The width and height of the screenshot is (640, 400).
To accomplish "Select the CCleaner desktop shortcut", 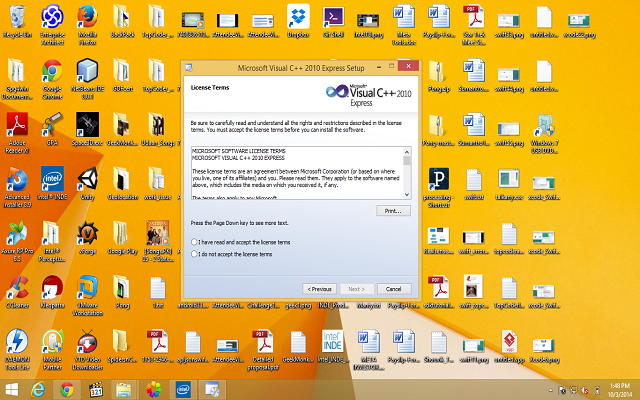I will tap(17, 291).
